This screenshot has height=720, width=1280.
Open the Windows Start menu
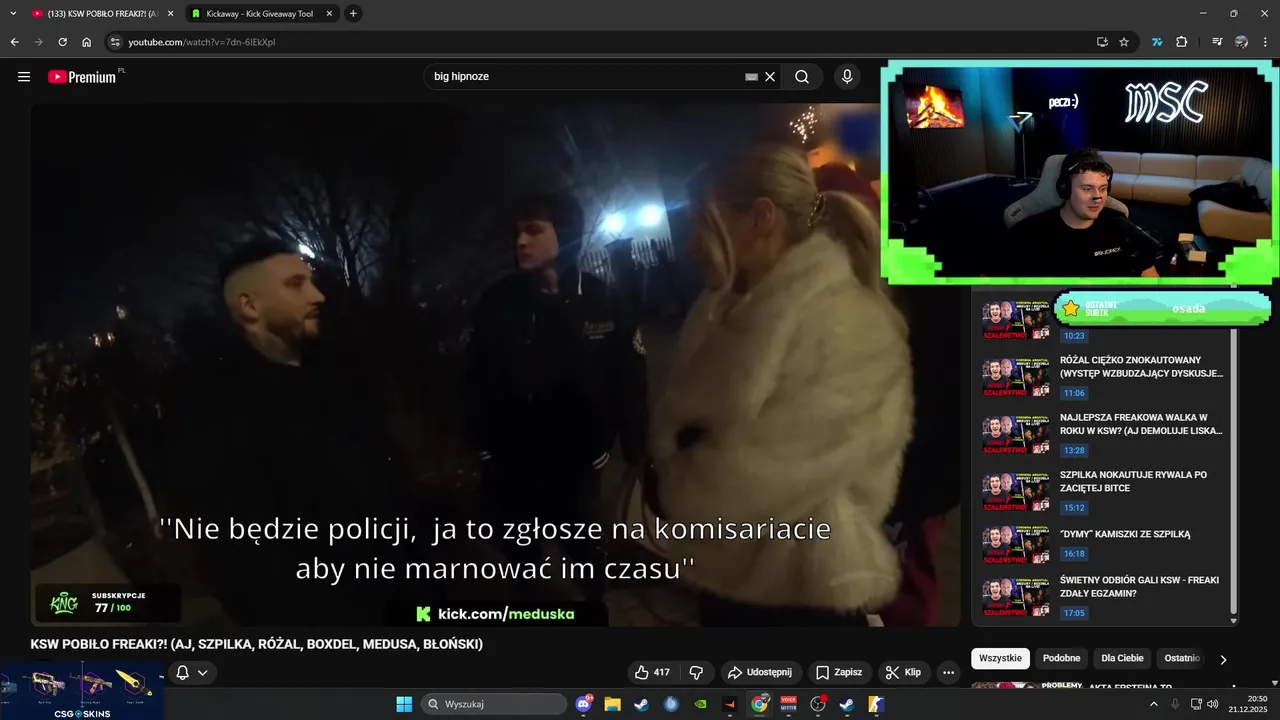pos(404,704)
